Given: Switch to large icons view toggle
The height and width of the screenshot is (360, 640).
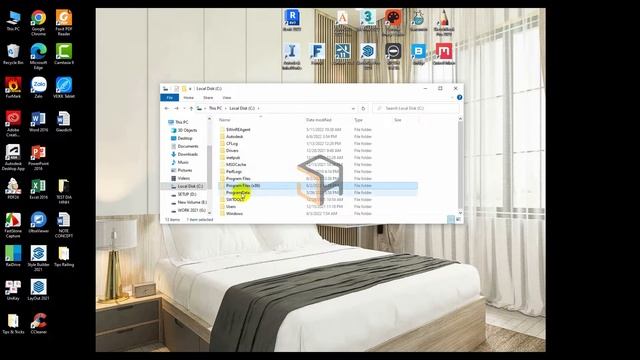Looking at the screenshot, I should (458, 219).
